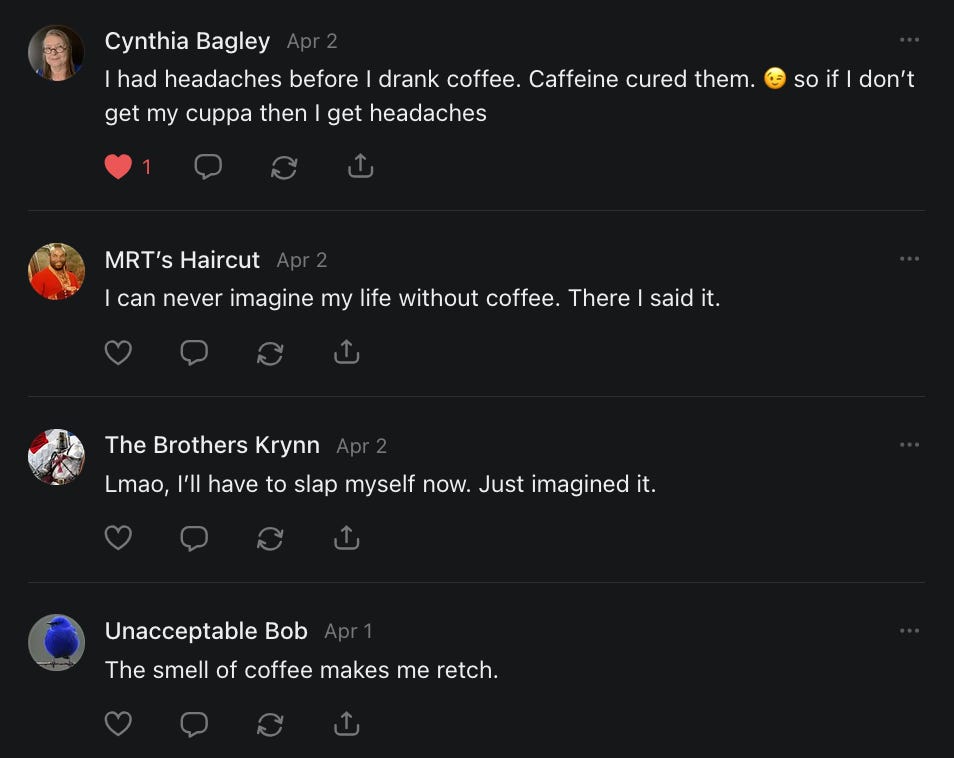Unlike Cynthia Bagley's comment with the red heart
The width and height of the screenshot is (954, 758).
coord(118,167)
